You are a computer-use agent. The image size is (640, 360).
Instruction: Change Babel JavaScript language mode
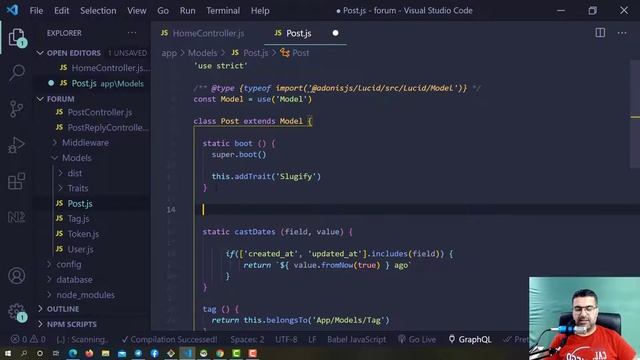pos(356,339)
